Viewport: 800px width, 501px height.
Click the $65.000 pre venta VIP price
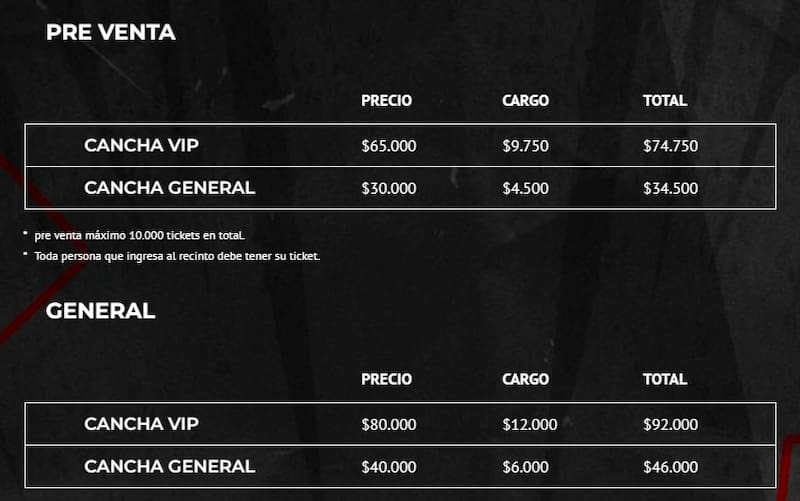click(388, 146)
